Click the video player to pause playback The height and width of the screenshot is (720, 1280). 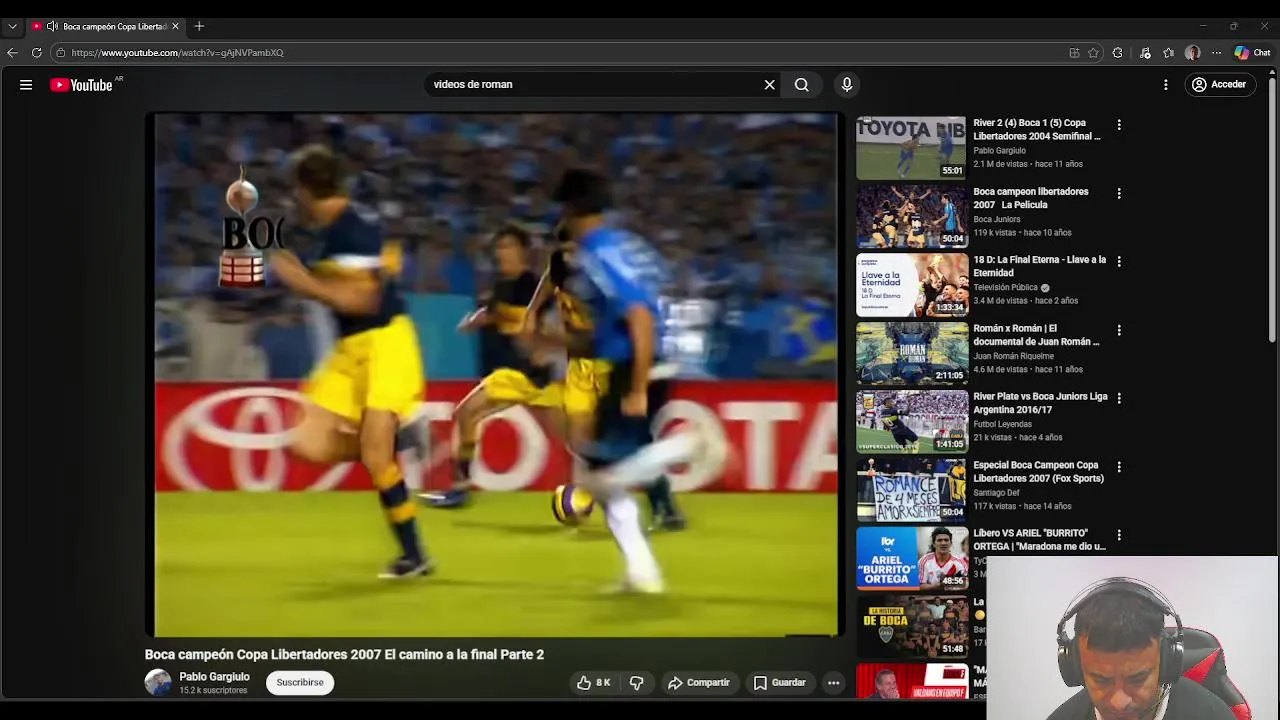click(496, 375)
